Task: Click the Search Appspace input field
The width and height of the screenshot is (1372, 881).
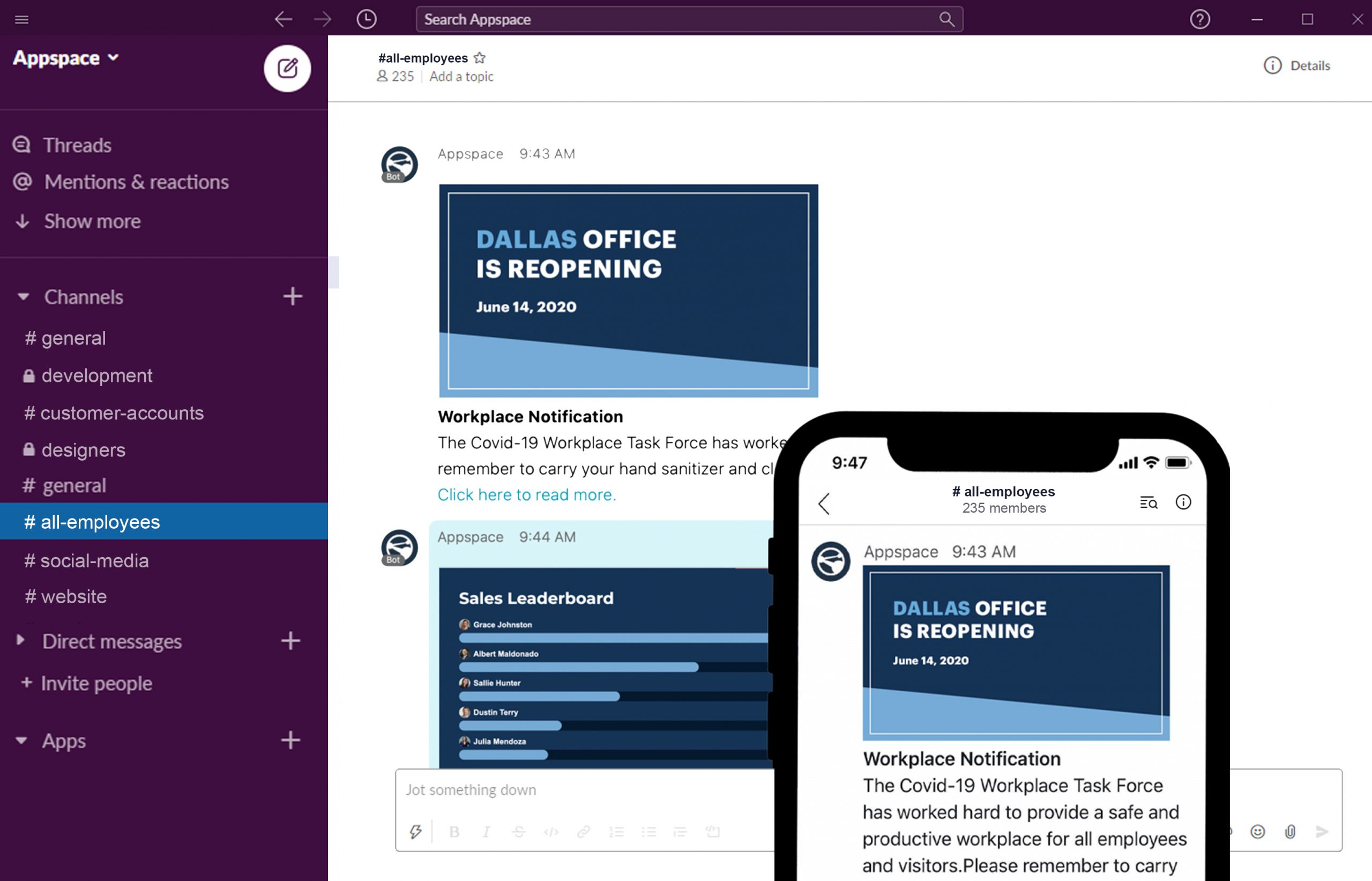Action: pyautogui.click(x=687, y=18)
